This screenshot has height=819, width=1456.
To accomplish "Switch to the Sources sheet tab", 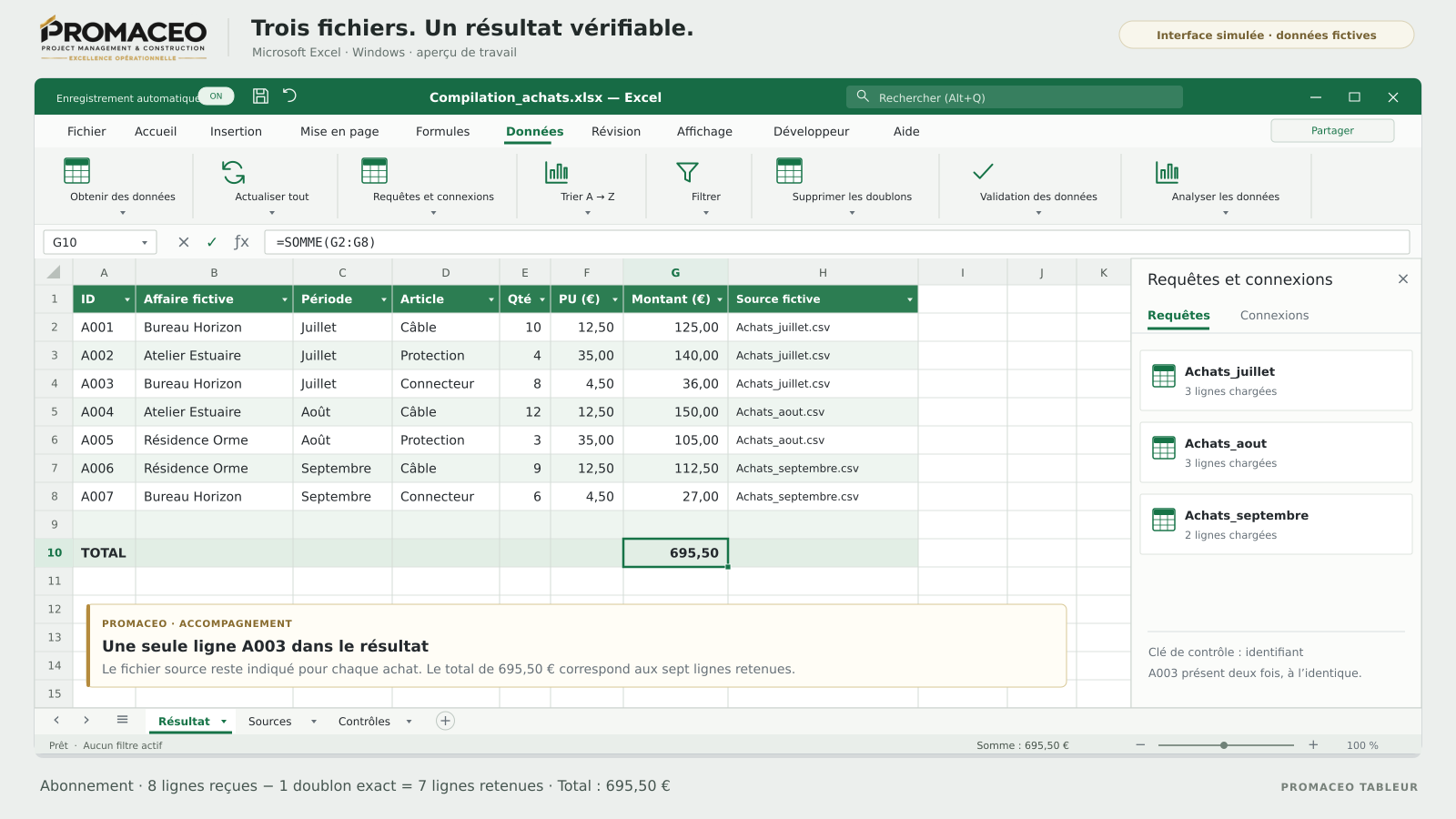I will (x=270, y=721).
